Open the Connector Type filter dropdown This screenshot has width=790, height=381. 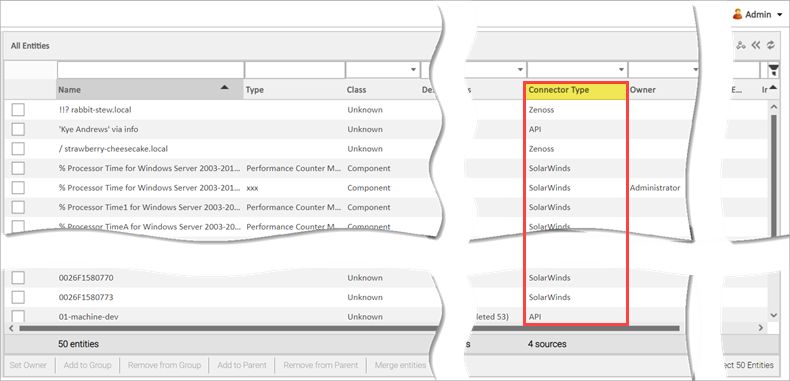pos(621,70)
